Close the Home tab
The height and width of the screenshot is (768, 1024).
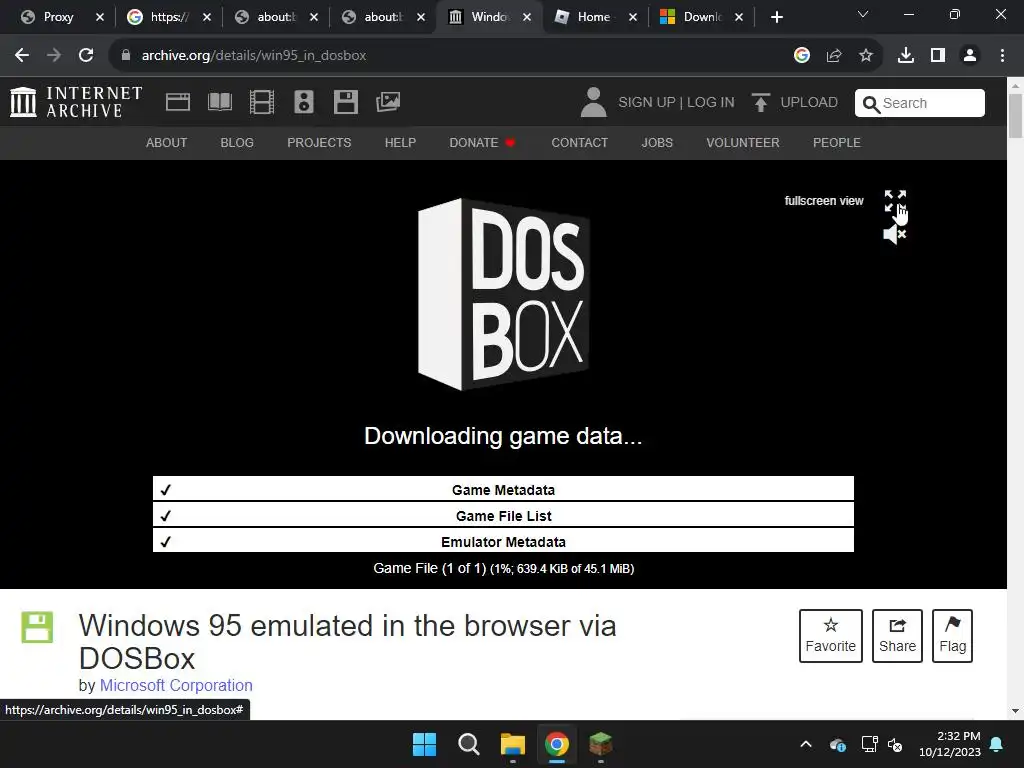click(633, 17)
